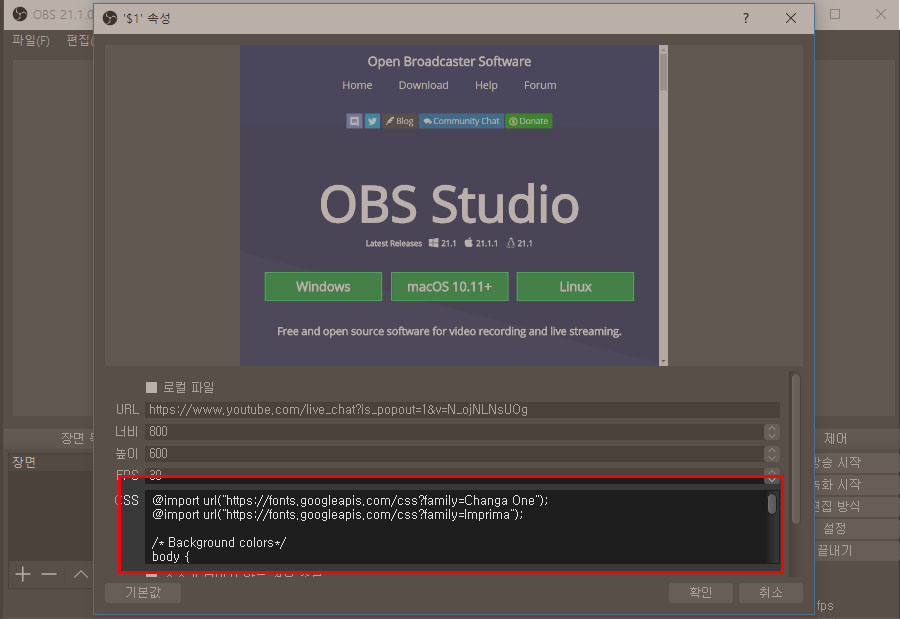This screenshot has width=900, height=619.
Task: Open the Community Chat badge
Action: pos(461,121)
